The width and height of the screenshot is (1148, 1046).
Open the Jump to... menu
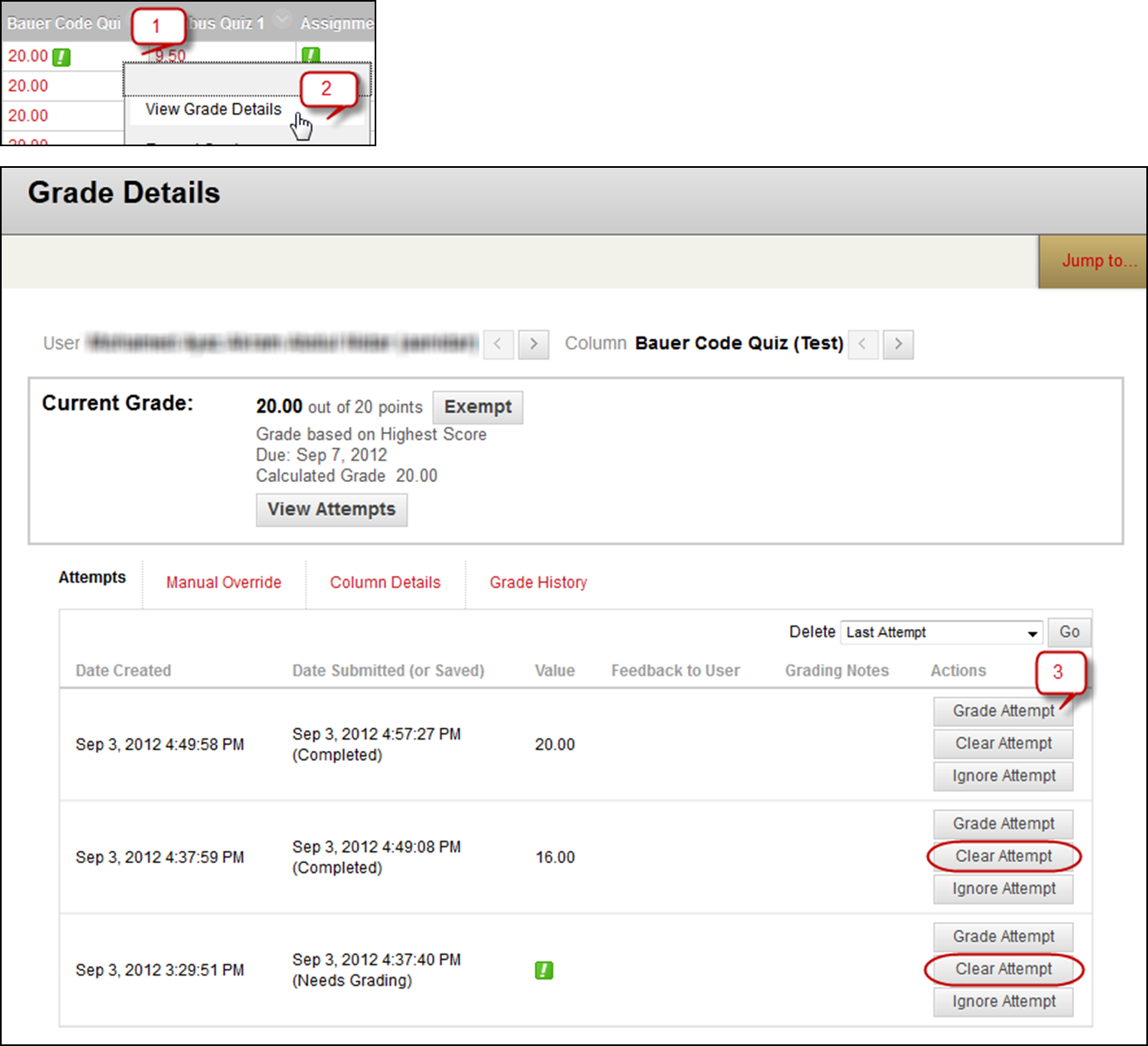point(1098,261)
